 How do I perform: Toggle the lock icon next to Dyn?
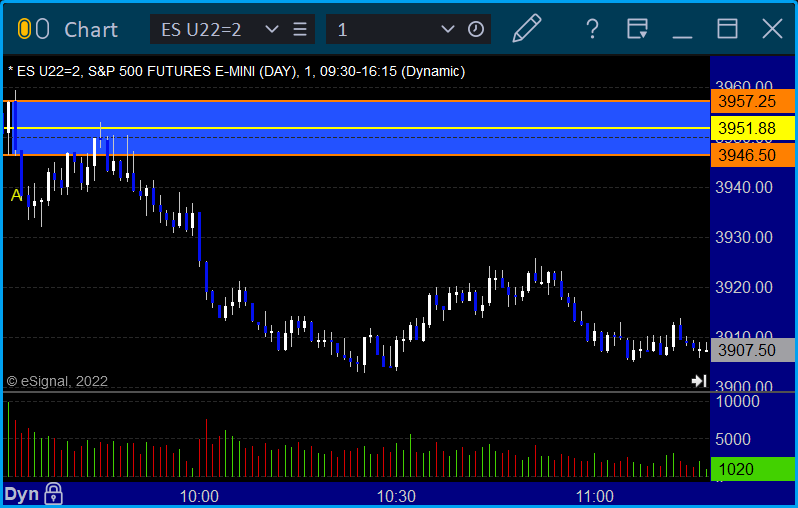[x=53, y=494]
